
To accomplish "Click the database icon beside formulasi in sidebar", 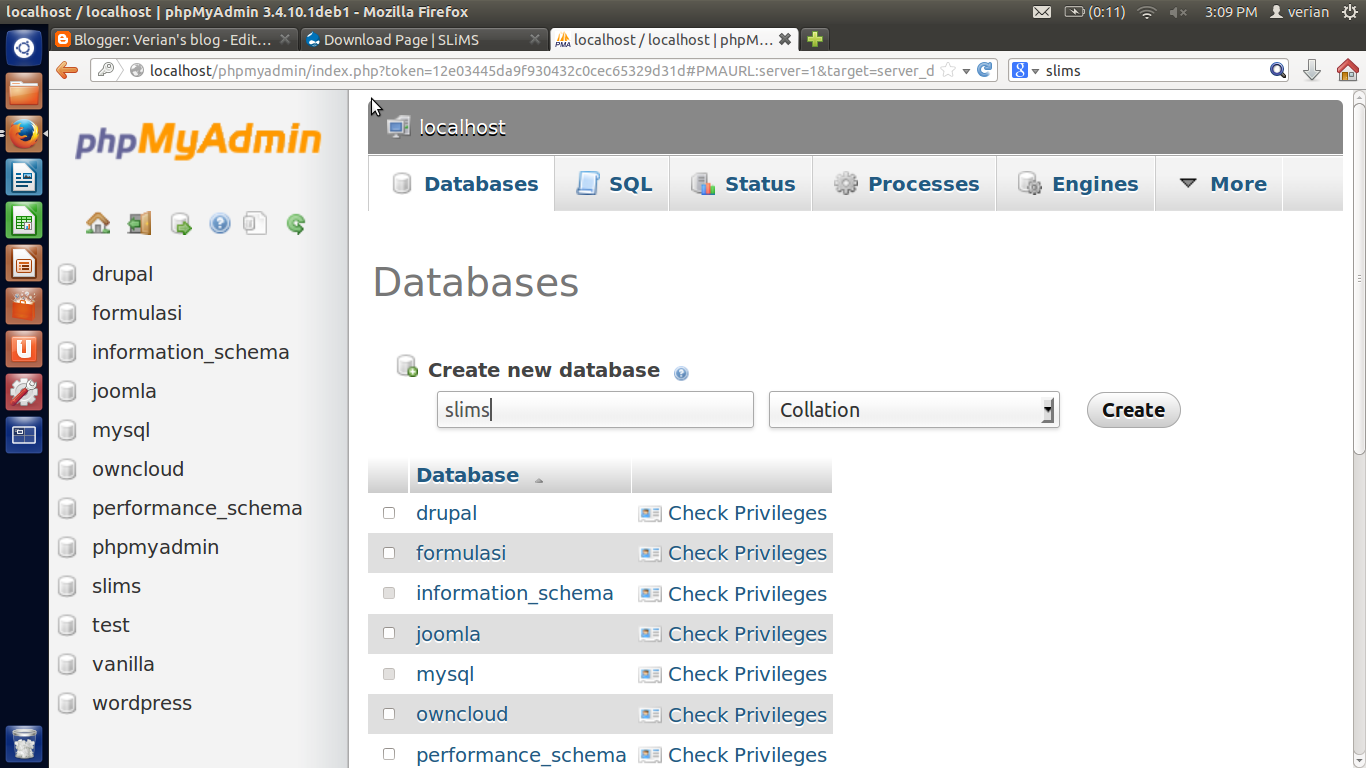I will pyautogui.click(x=67, y=313).
